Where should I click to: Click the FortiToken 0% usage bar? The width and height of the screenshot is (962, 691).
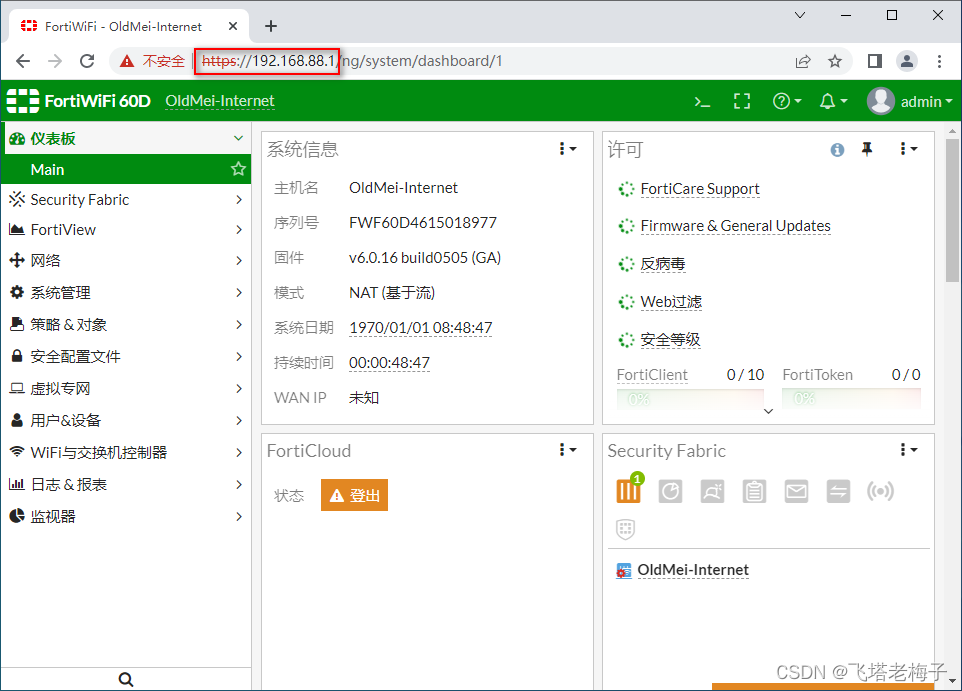[x=851, y=399]
